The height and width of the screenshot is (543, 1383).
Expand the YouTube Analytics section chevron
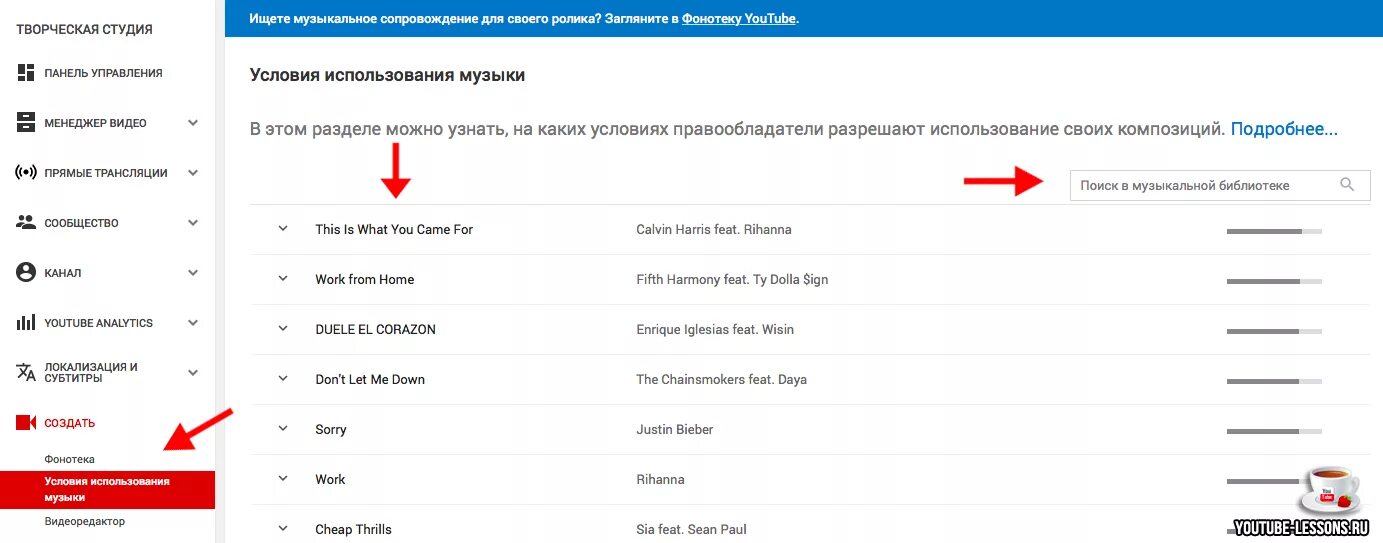click(193, 323)
